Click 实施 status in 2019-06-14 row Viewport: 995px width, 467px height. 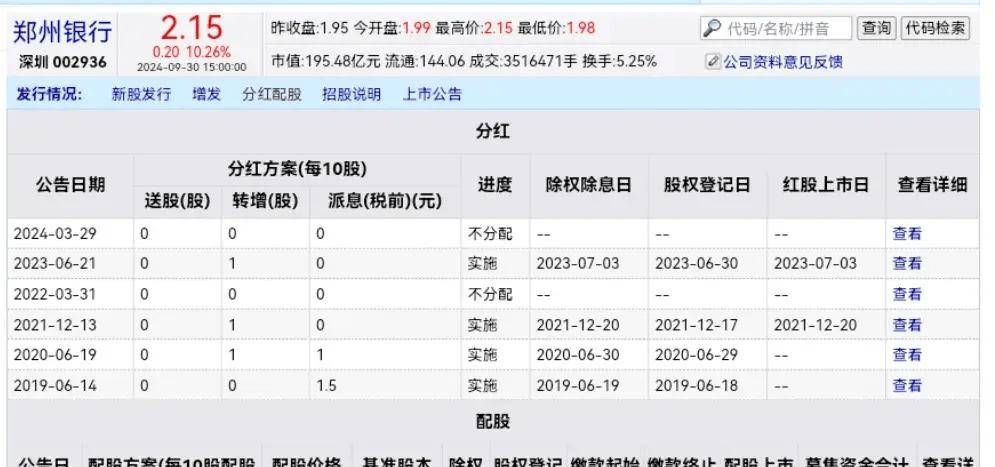482,385
